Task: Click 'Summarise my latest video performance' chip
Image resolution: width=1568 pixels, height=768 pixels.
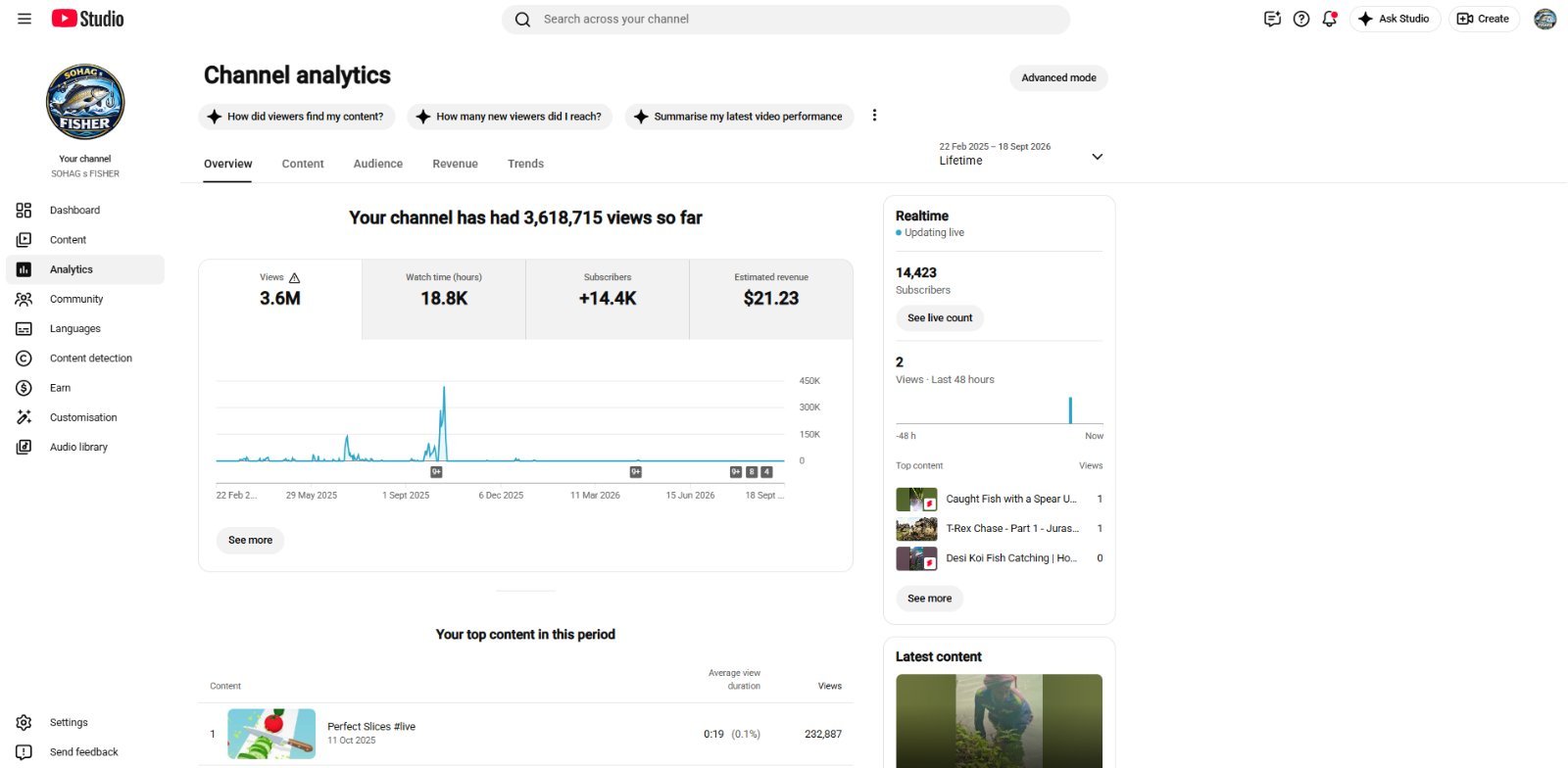Action: point(739,117)
